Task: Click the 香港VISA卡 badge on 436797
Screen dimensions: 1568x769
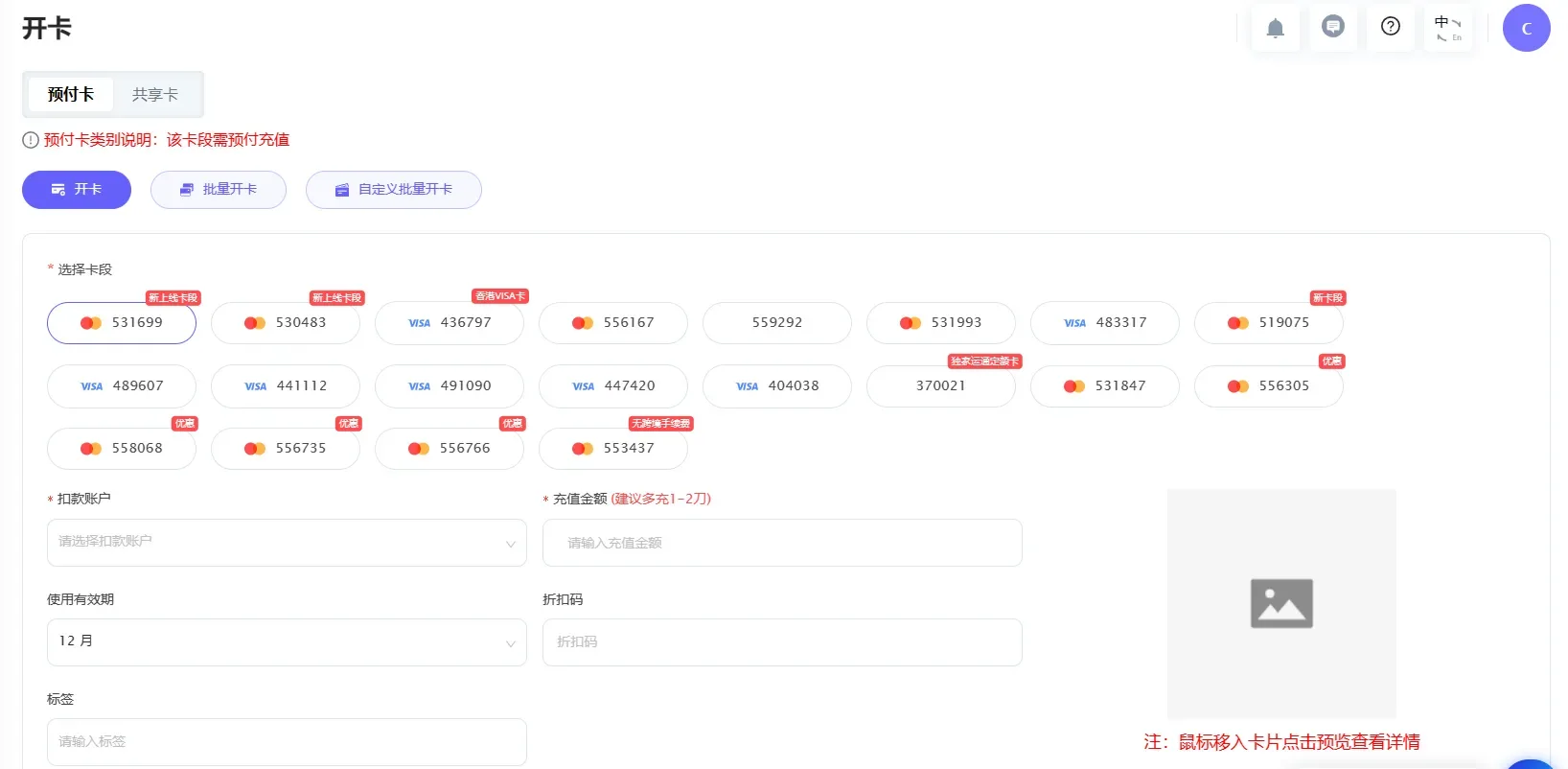Action: click(x=500, y=296)
